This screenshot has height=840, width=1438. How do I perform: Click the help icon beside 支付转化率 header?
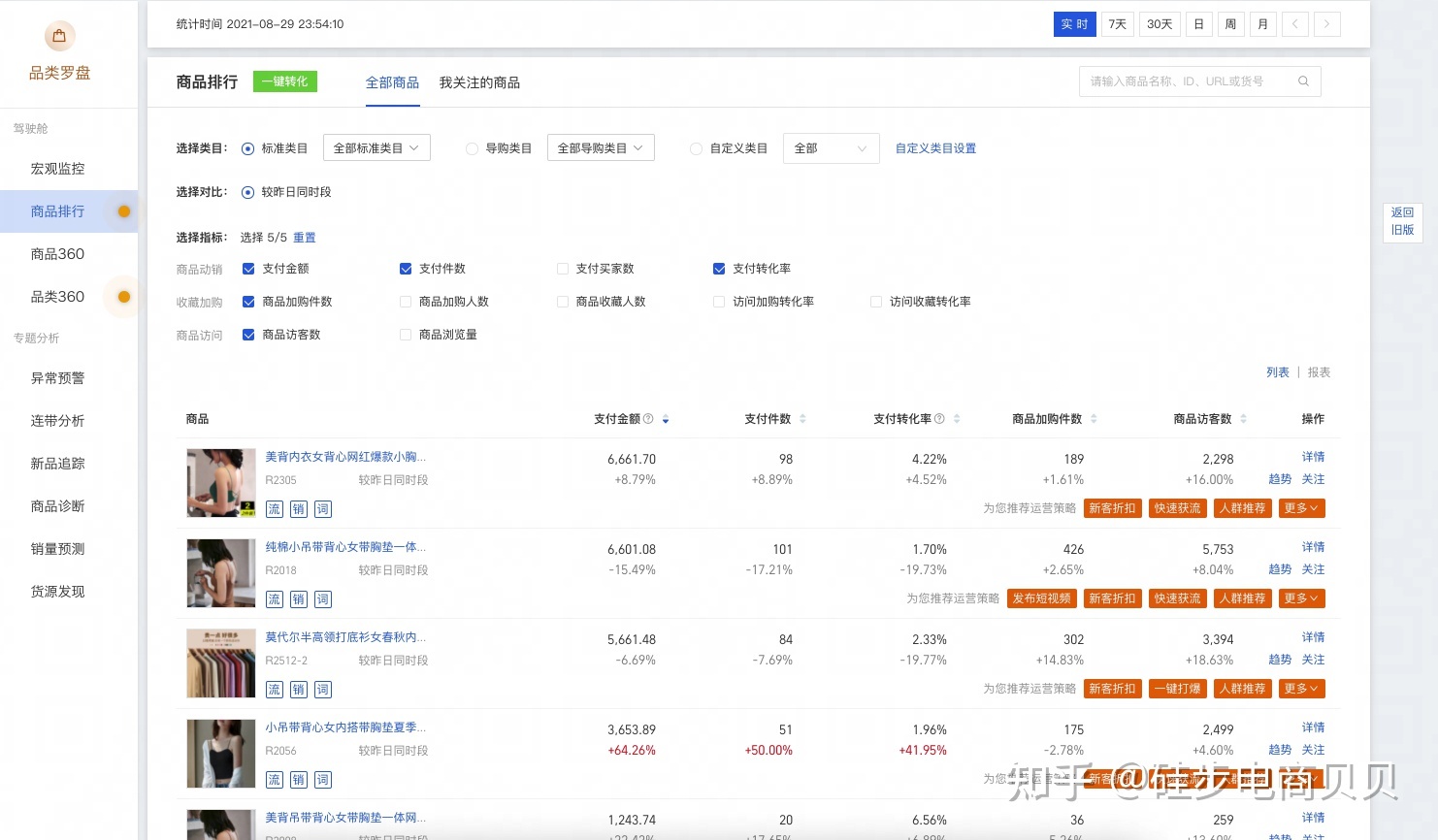pos(939,419)
